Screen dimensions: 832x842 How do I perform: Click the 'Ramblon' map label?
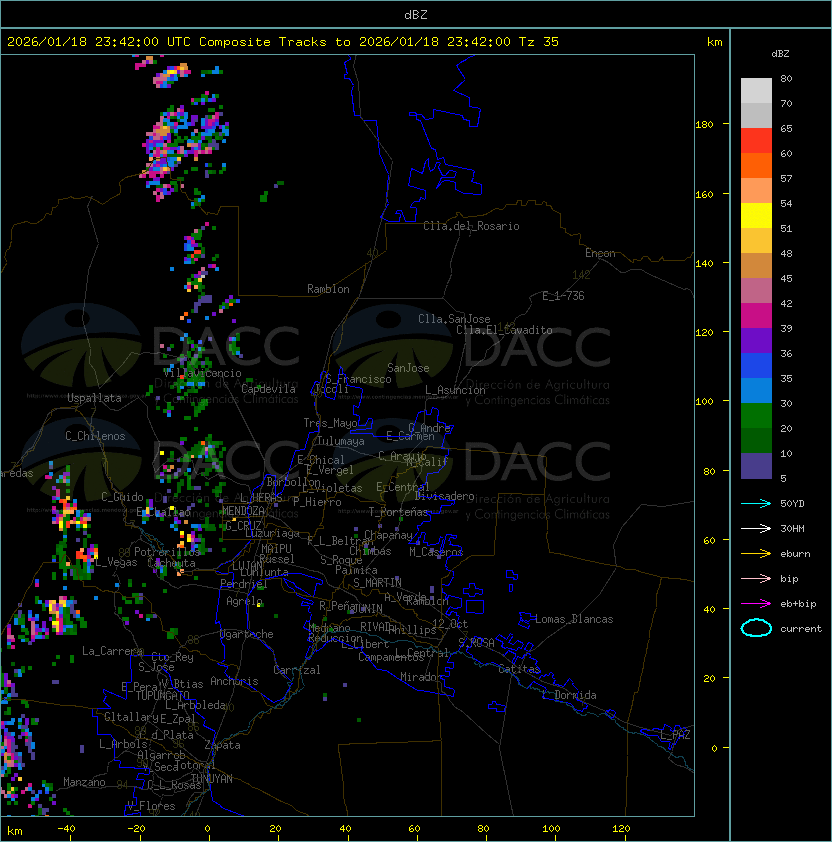point(328,289)
